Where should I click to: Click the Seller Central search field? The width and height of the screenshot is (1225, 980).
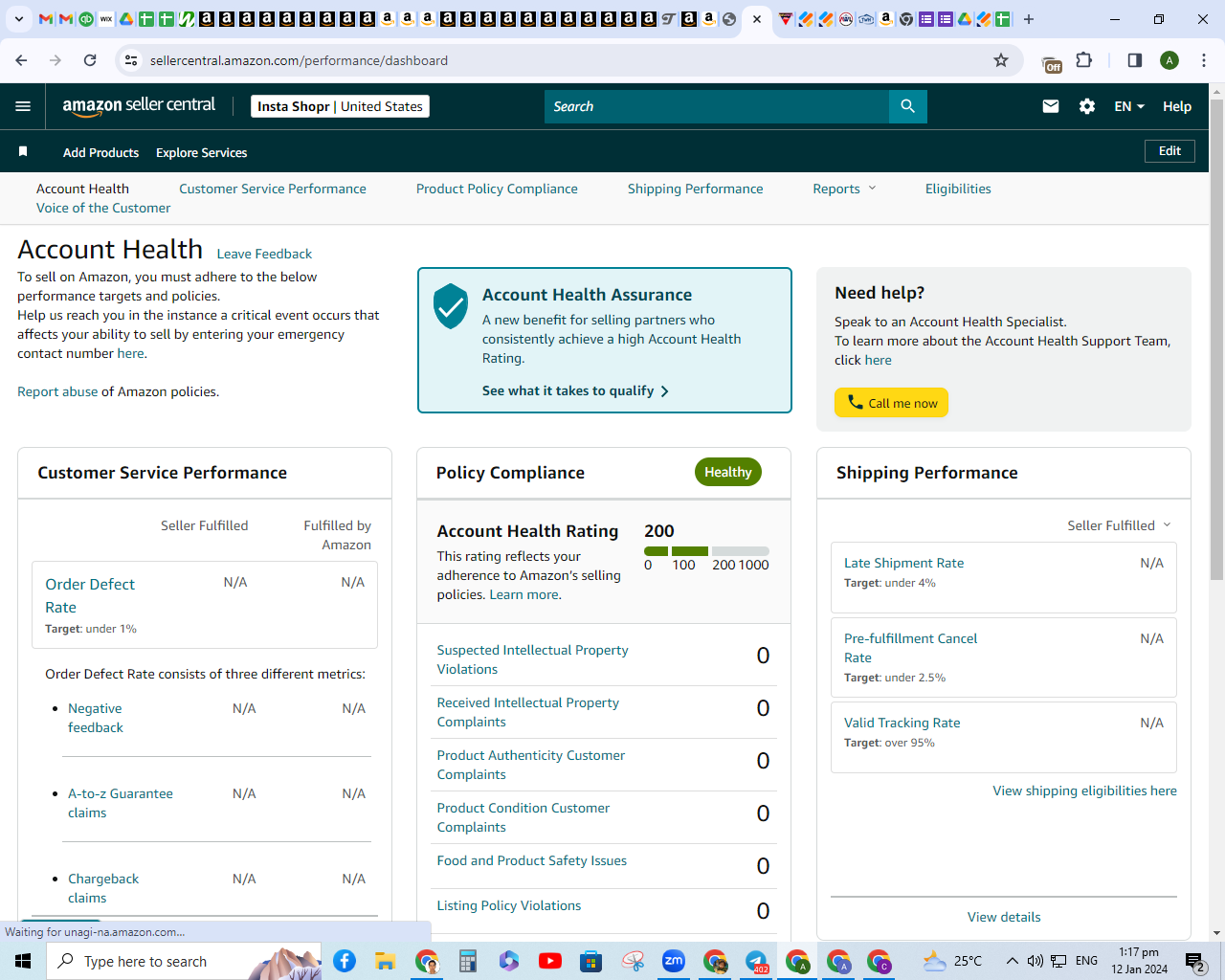tap(716, 106)
